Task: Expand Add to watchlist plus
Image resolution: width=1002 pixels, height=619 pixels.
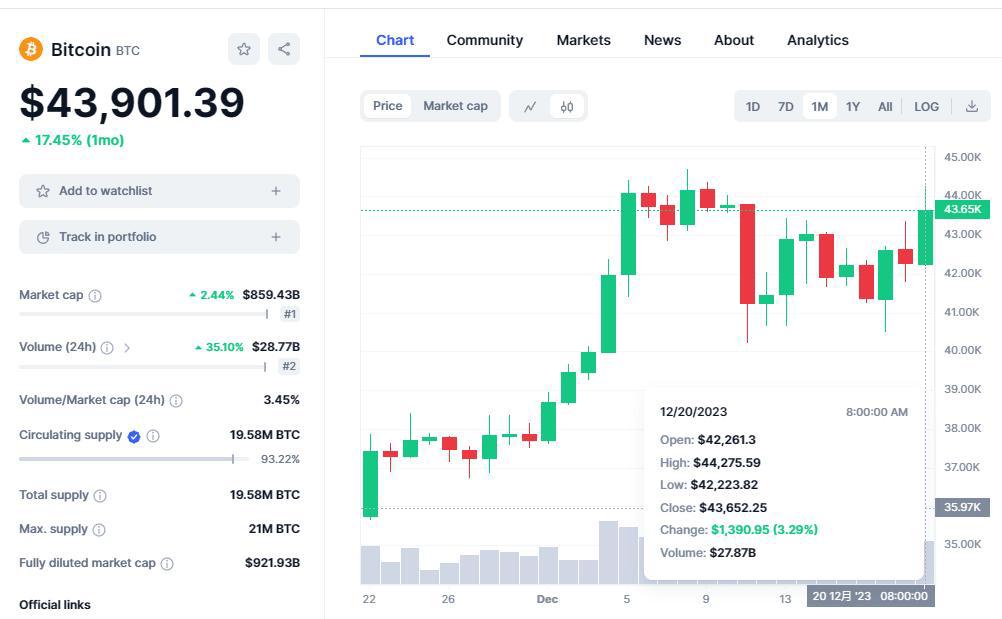Action: (x=276, y=191)
